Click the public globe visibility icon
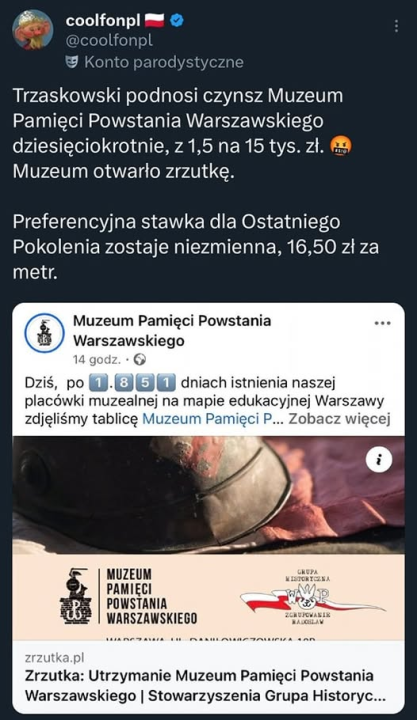 click(x=141, y=359)
